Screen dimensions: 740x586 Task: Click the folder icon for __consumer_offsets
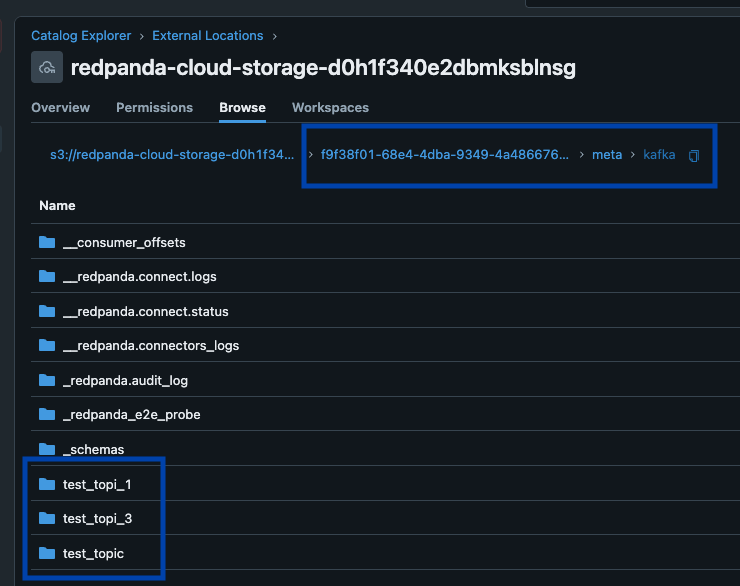46,242
